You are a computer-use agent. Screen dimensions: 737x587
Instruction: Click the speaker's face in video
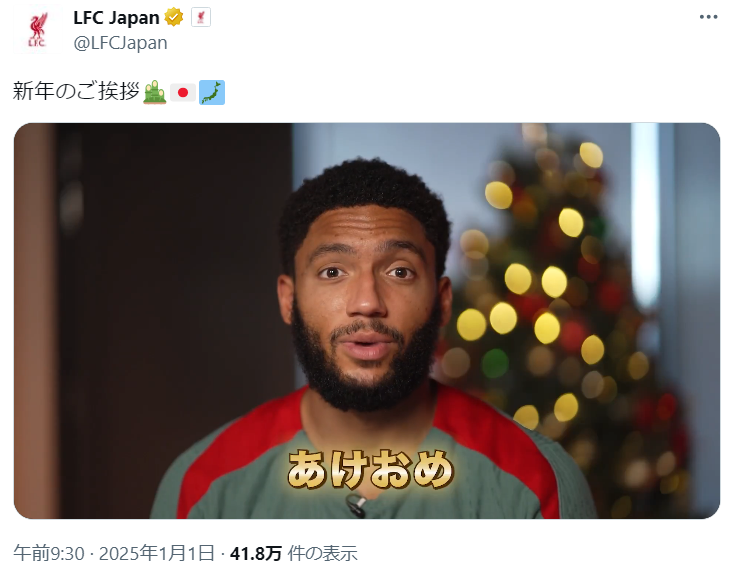click(x=366, y=301)
